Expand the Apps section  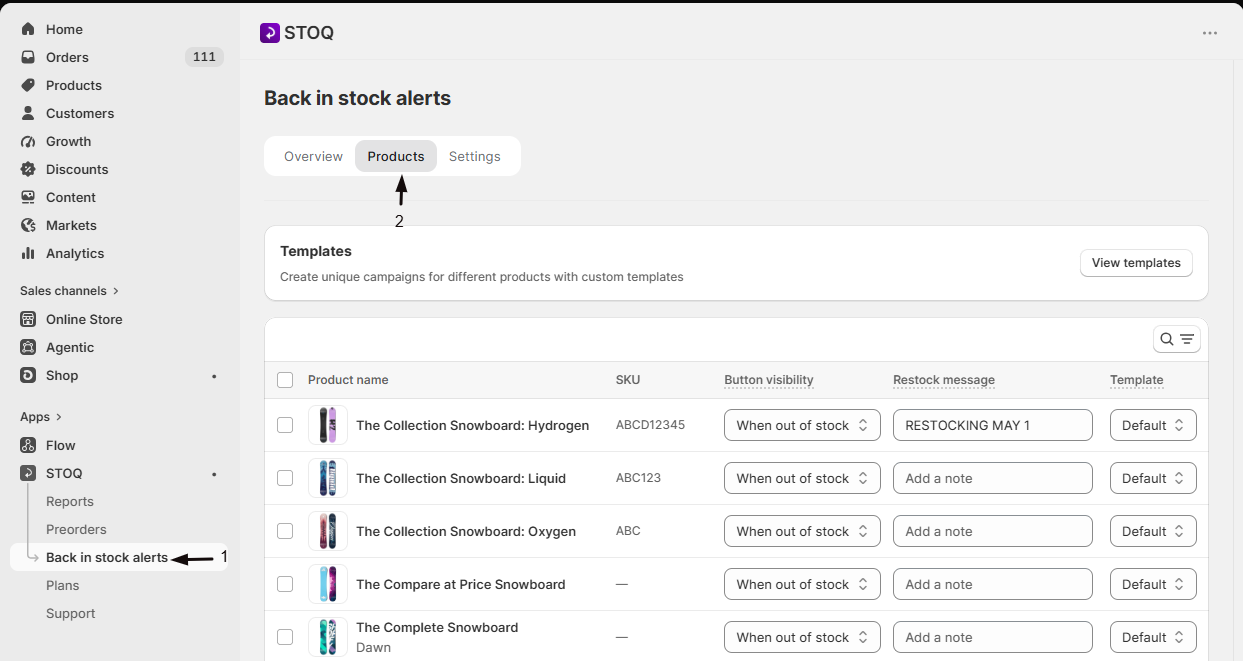point(41,417)
